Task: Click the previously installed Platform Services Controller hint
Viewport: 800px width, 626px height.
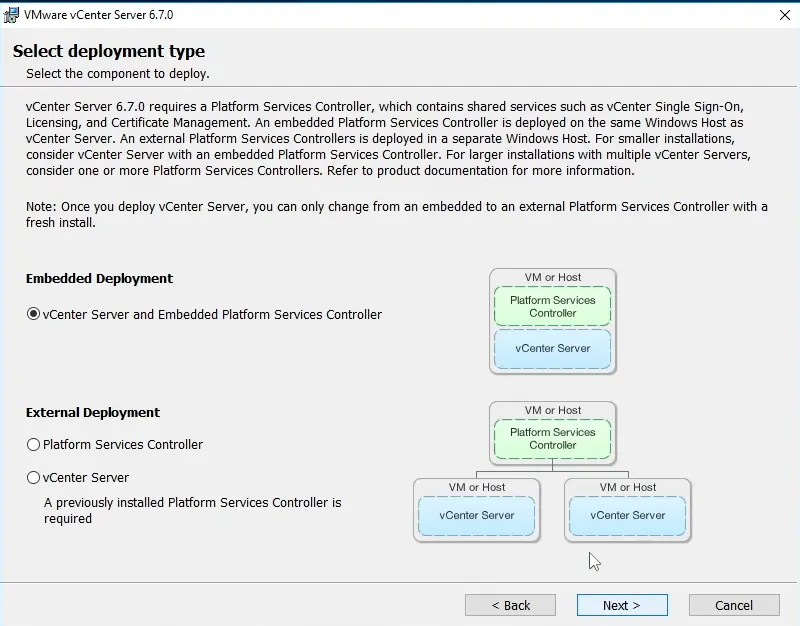Action: coord(192,510)
